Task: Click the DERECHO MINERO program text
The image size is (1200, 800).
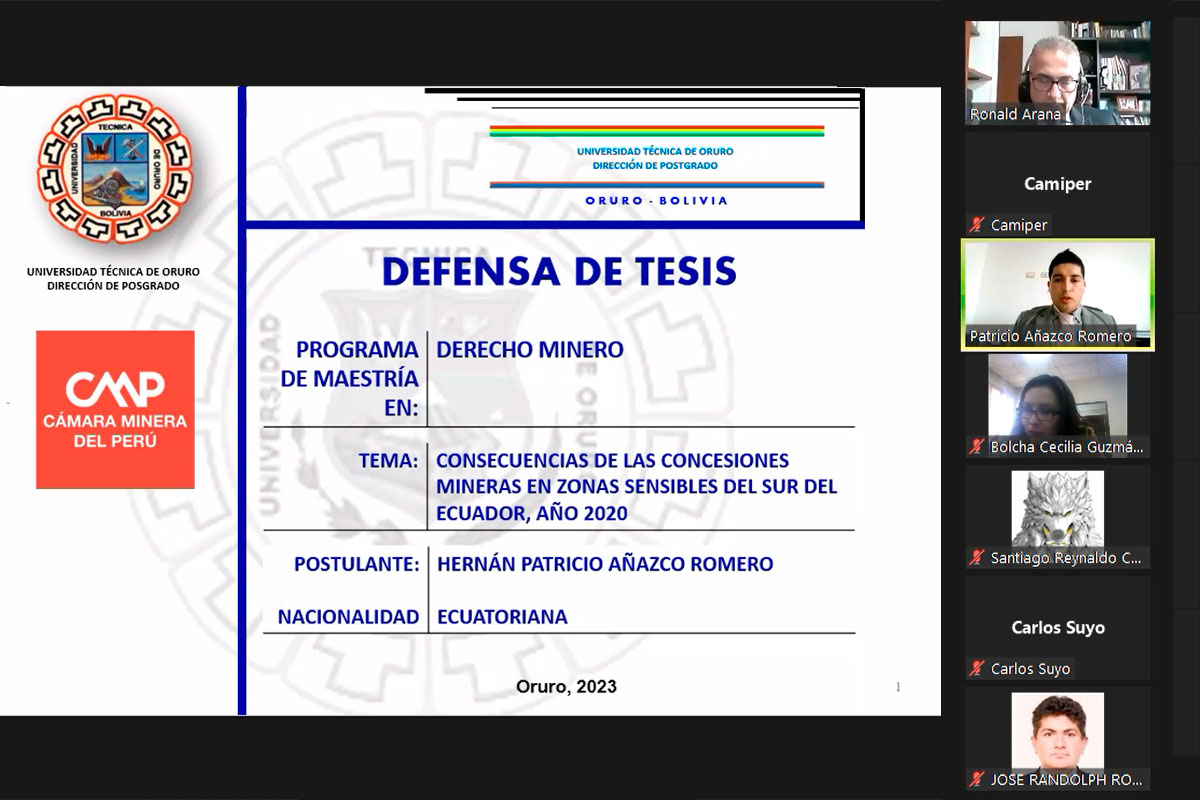Action: pos(530,350)
